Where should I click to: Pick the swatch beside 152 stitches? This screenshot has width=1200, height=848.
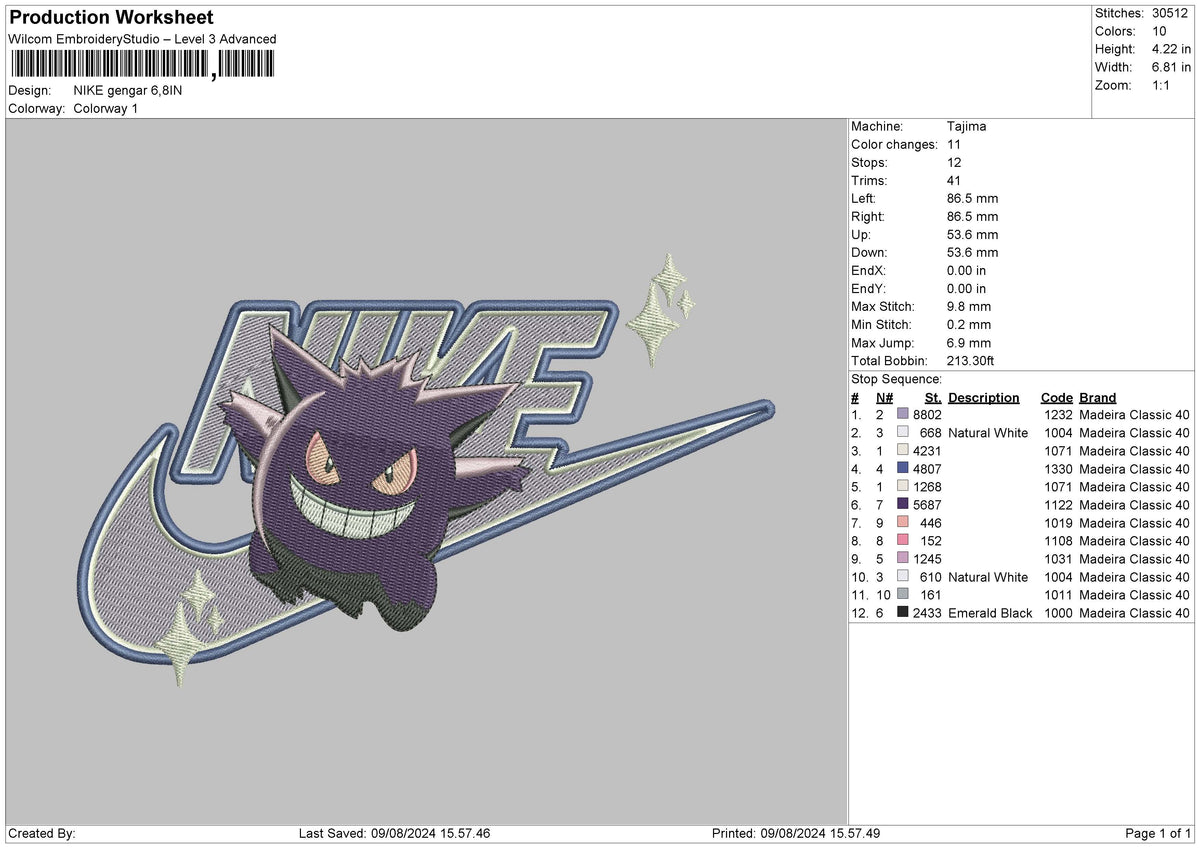click(x=903, y=541)
